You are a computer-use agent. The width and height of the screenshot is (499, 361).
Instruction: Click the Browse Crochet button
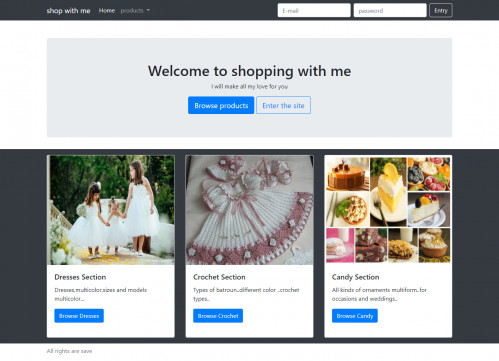click(x=218, y=316)
